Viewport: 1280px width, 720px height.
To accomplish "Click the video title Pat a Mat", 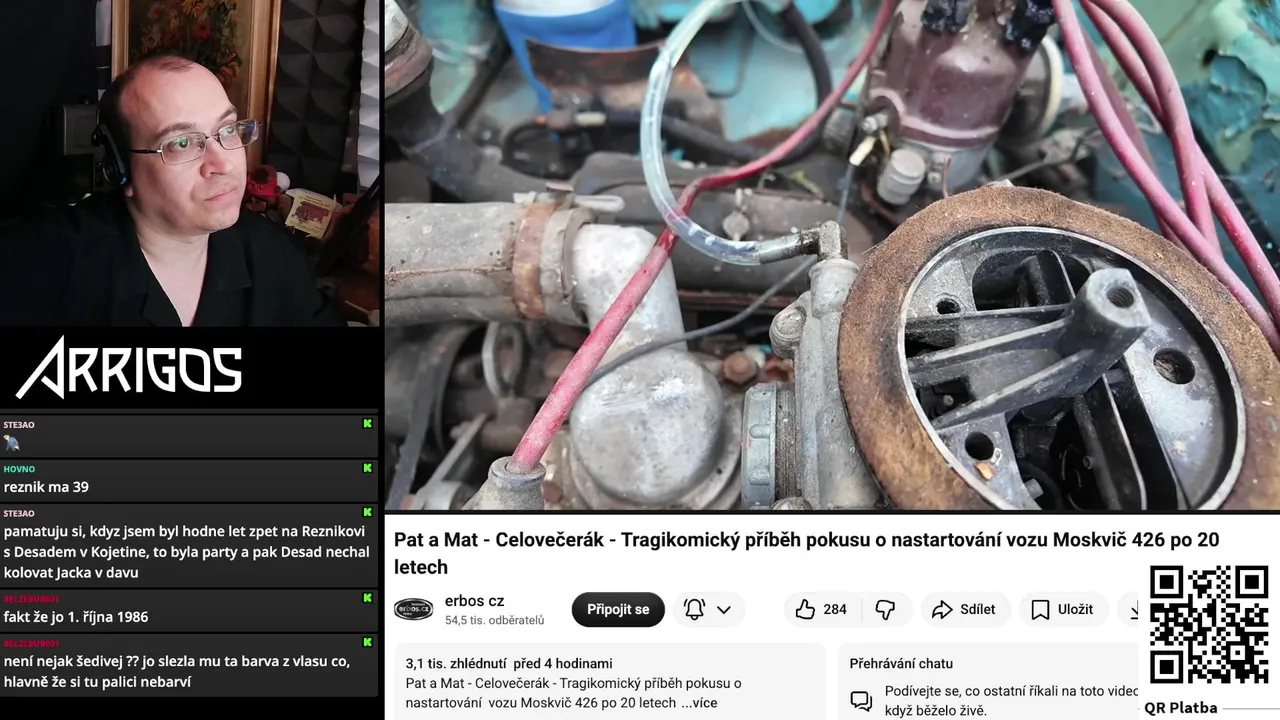I will pos(806,553).
